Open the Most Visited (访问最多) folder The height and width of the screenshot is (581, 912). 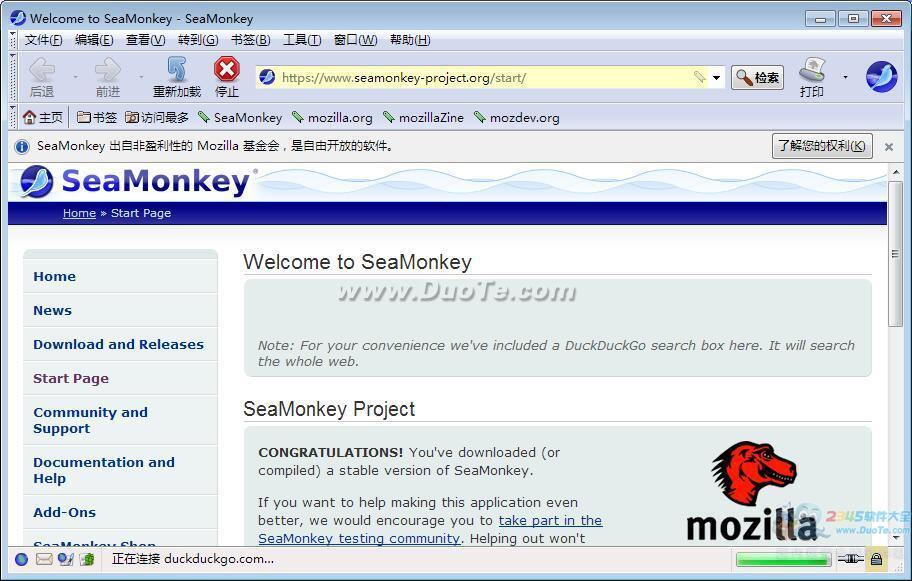[x=156, y=117]
